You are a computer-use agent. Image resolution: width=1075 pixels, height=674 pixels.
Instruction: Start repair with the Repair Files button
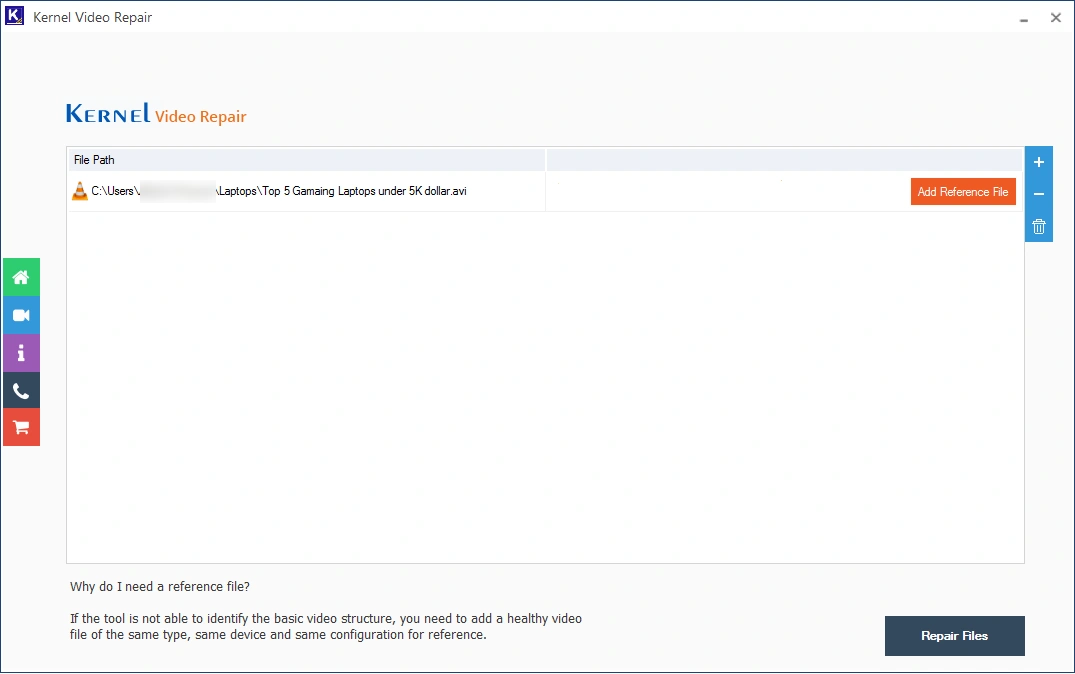tap(954, 636)
